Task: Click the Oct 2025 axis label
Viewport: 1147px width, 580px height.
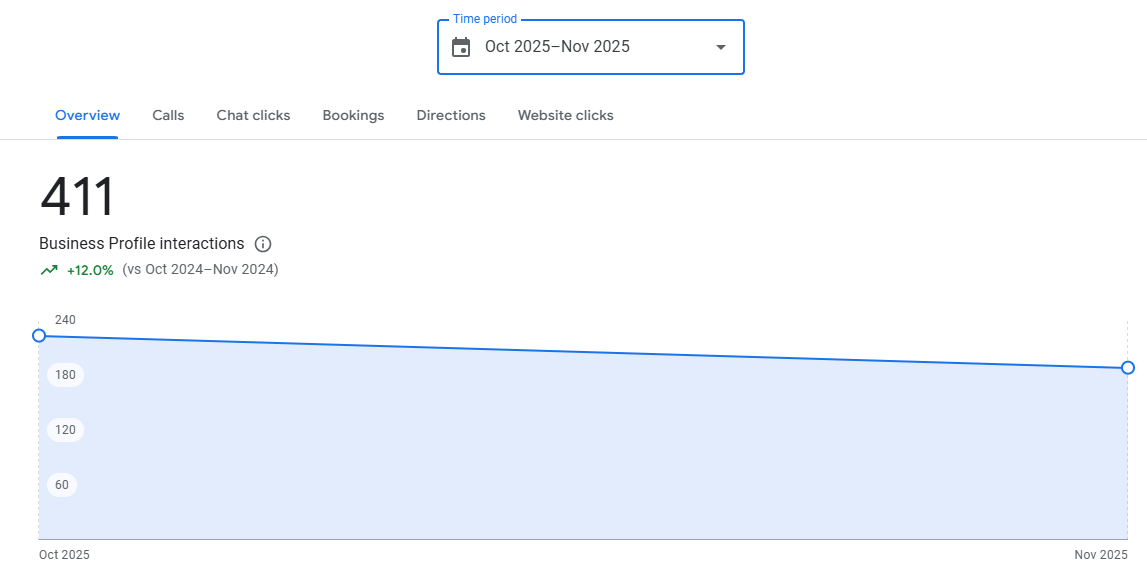Action: tap(63, 554)
